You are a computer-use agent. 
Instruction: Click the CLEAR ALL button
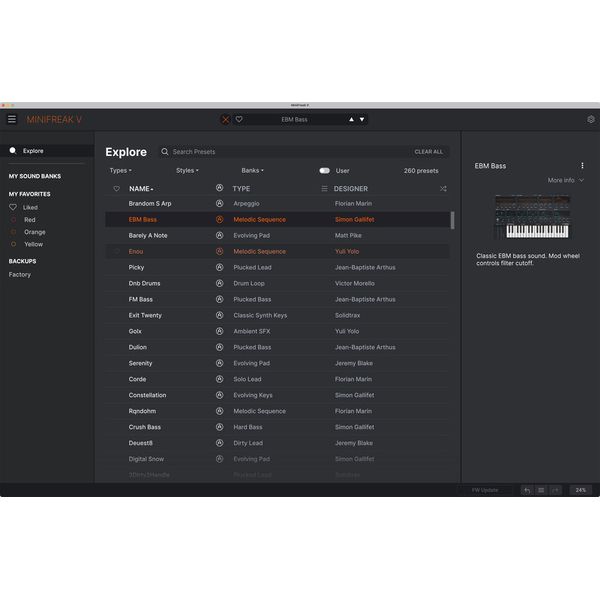429,152
